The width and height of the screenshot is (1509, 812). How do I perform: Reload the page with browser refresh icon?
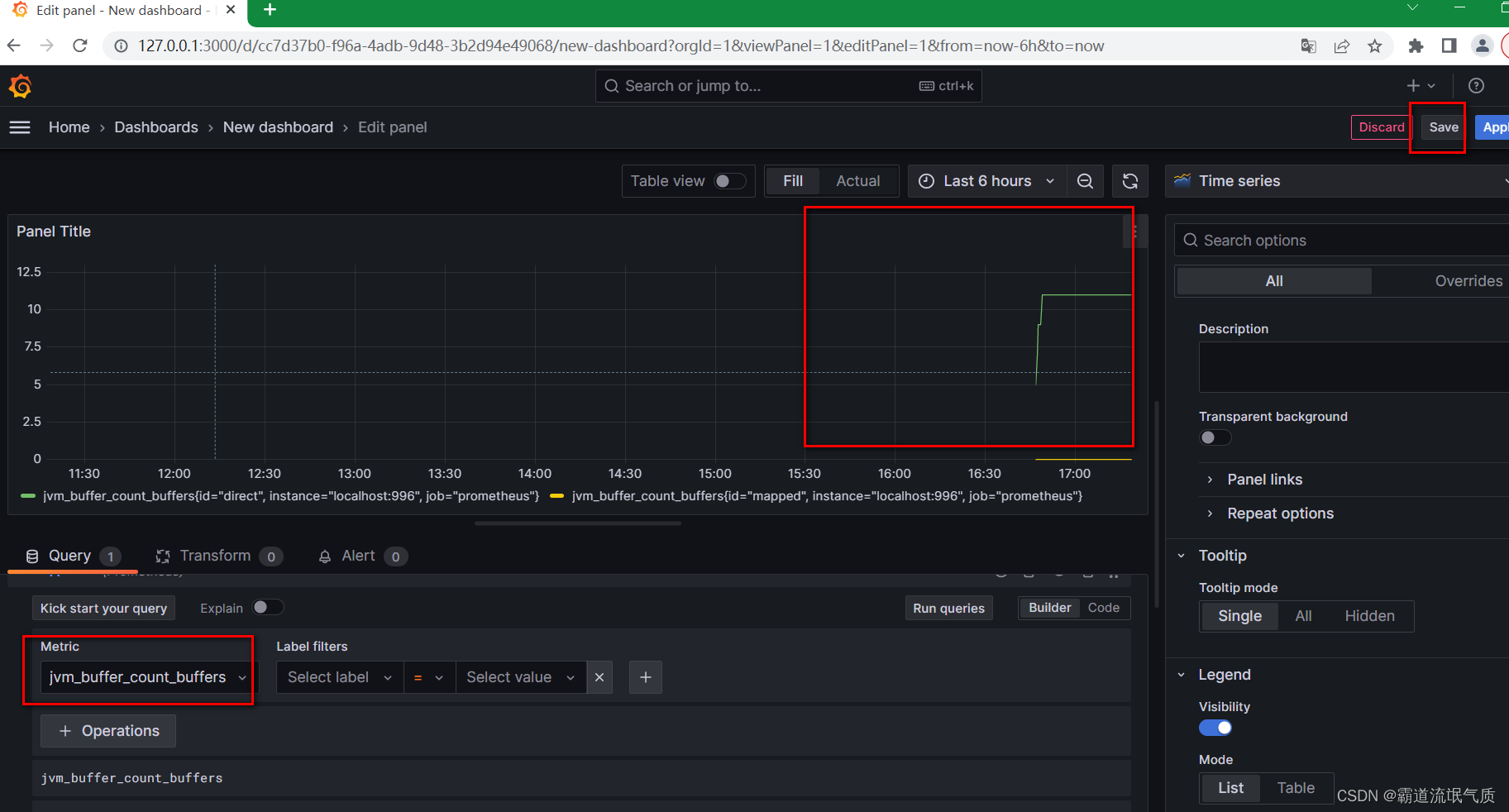click(80, 45)
